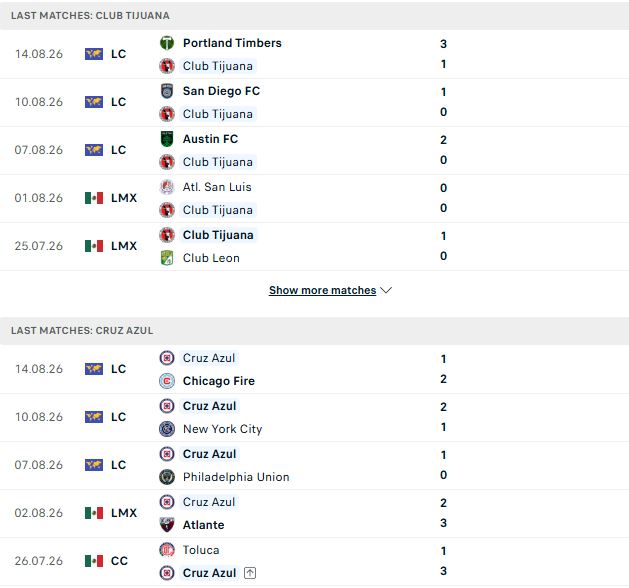Click the Toluca club logo

click(x=167, y=550)
